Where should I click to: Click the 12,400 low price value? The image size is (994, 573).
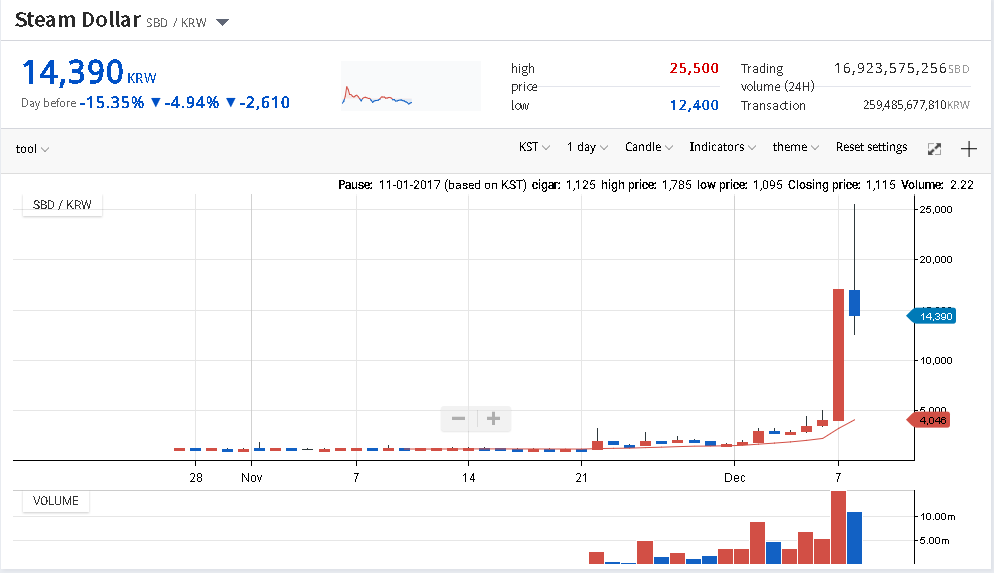[694, 105]
